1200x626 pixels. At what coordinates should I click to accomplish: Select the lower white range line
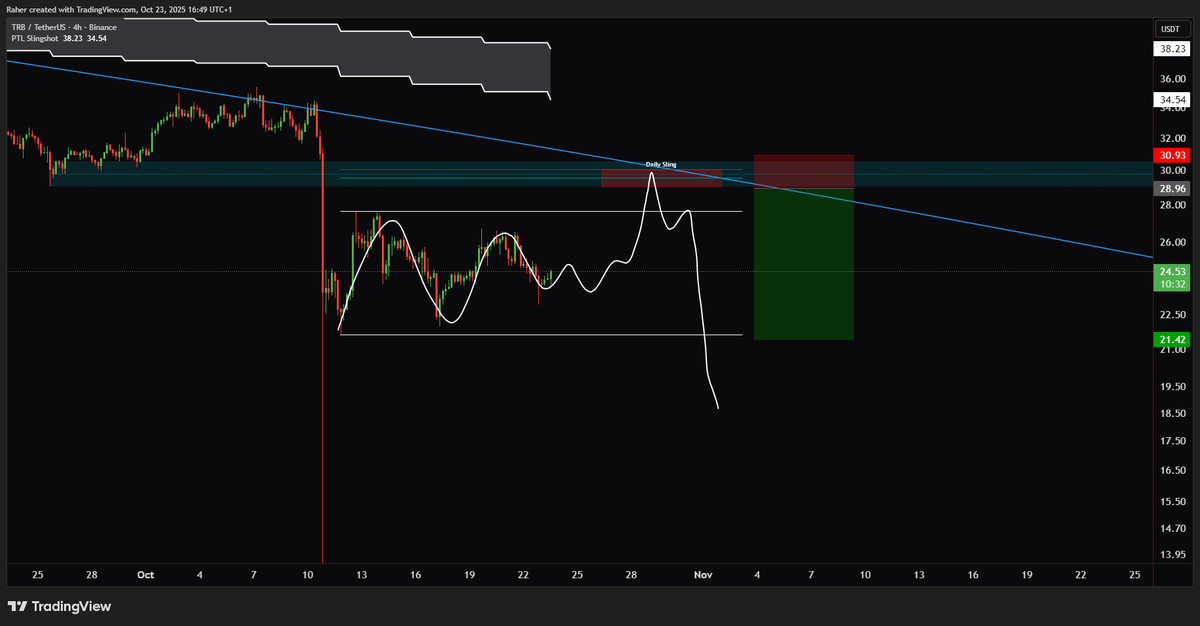pos(541,335)
